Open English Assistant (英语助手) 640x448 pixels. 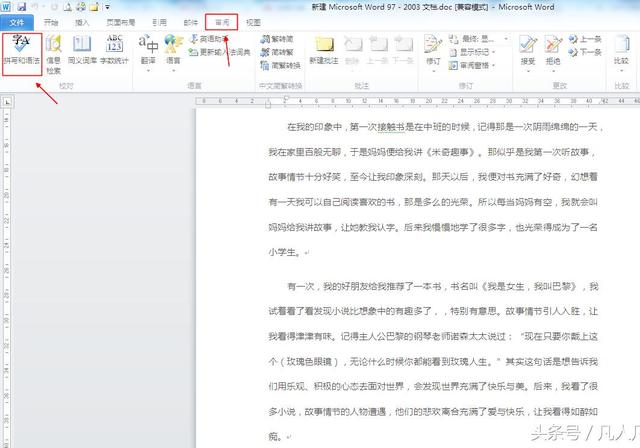tap(208, 39)
